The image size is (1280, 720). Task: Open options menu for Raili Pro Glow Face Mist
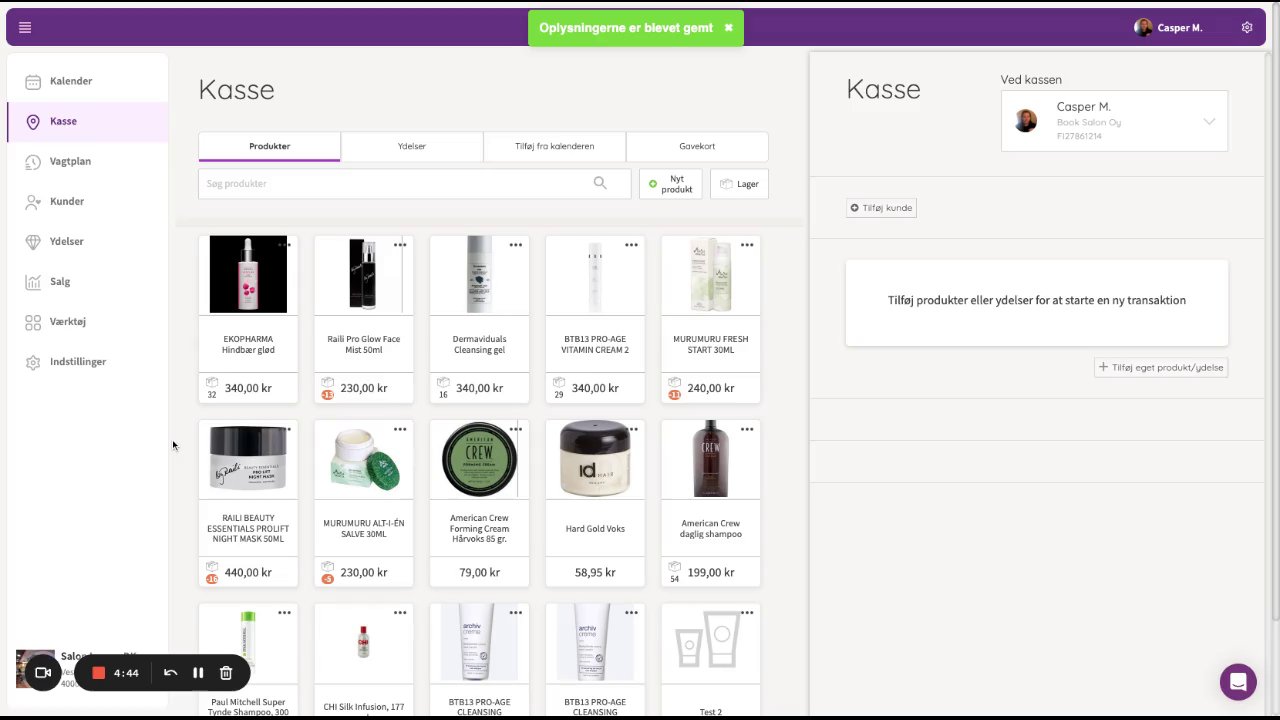click(400, 245)
